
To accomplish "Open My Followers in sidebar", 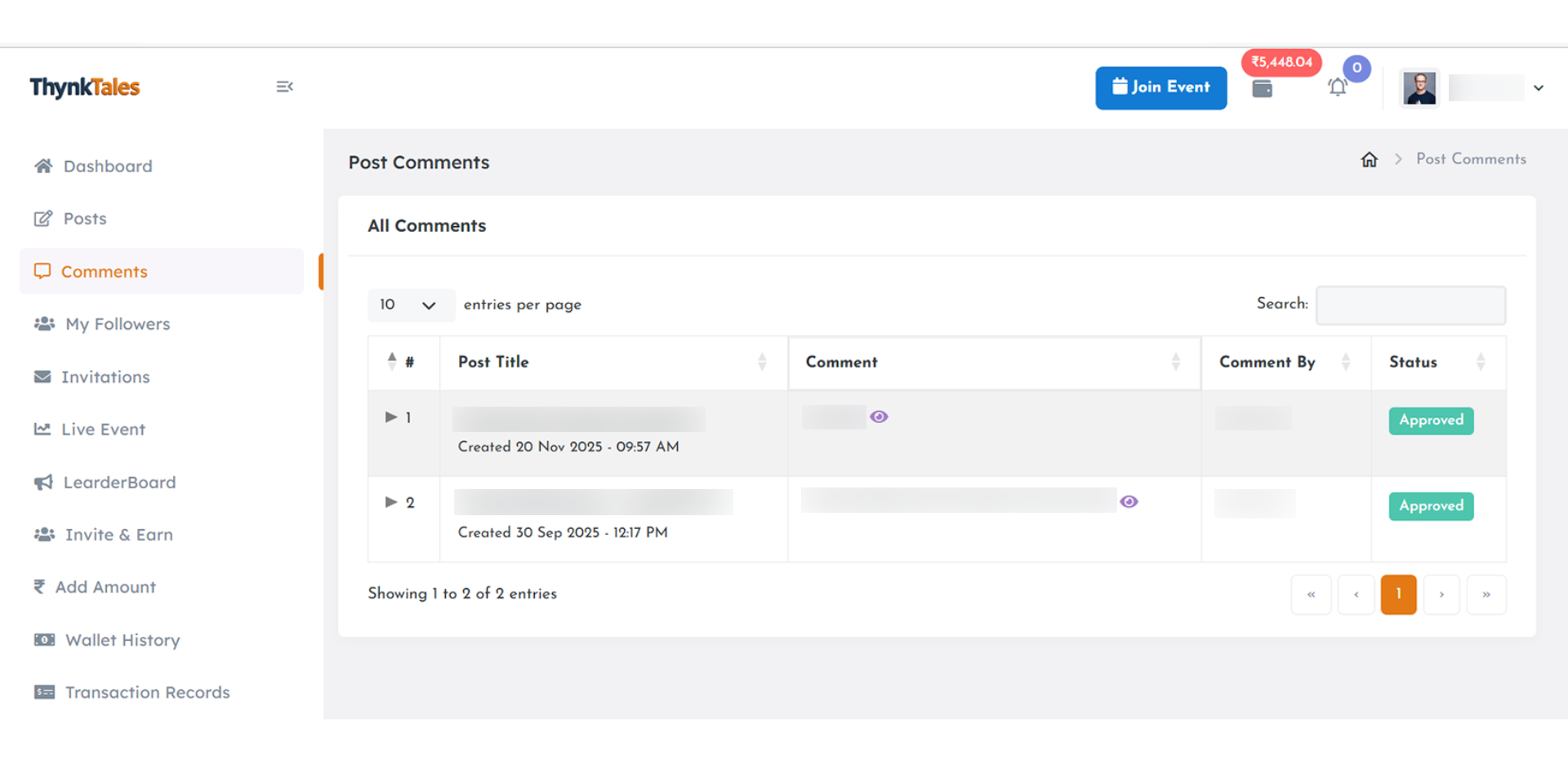I will (118, 324).
